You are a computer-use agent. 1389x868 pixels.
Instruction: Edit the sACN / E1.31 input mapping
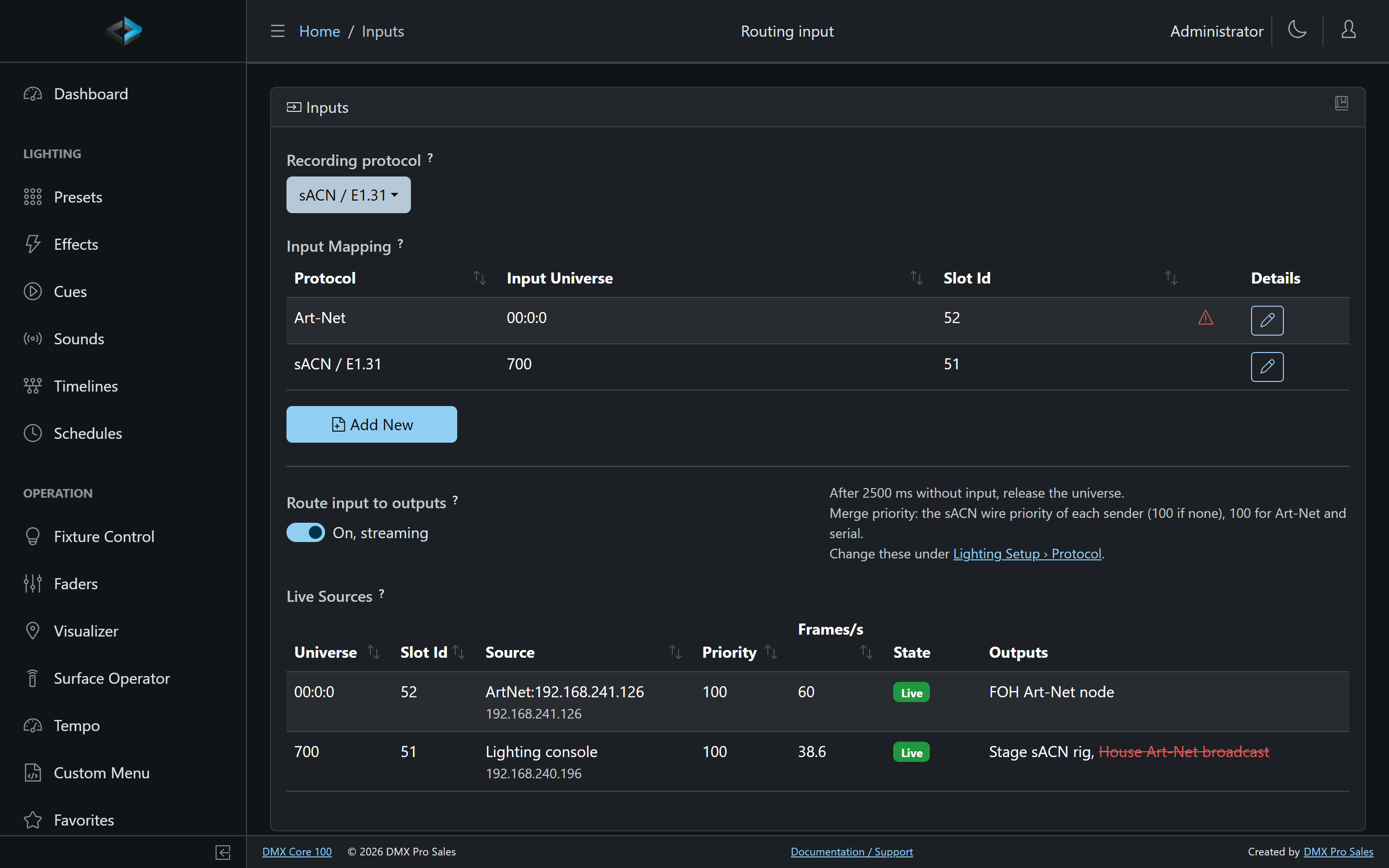(x=1267, y=367)
